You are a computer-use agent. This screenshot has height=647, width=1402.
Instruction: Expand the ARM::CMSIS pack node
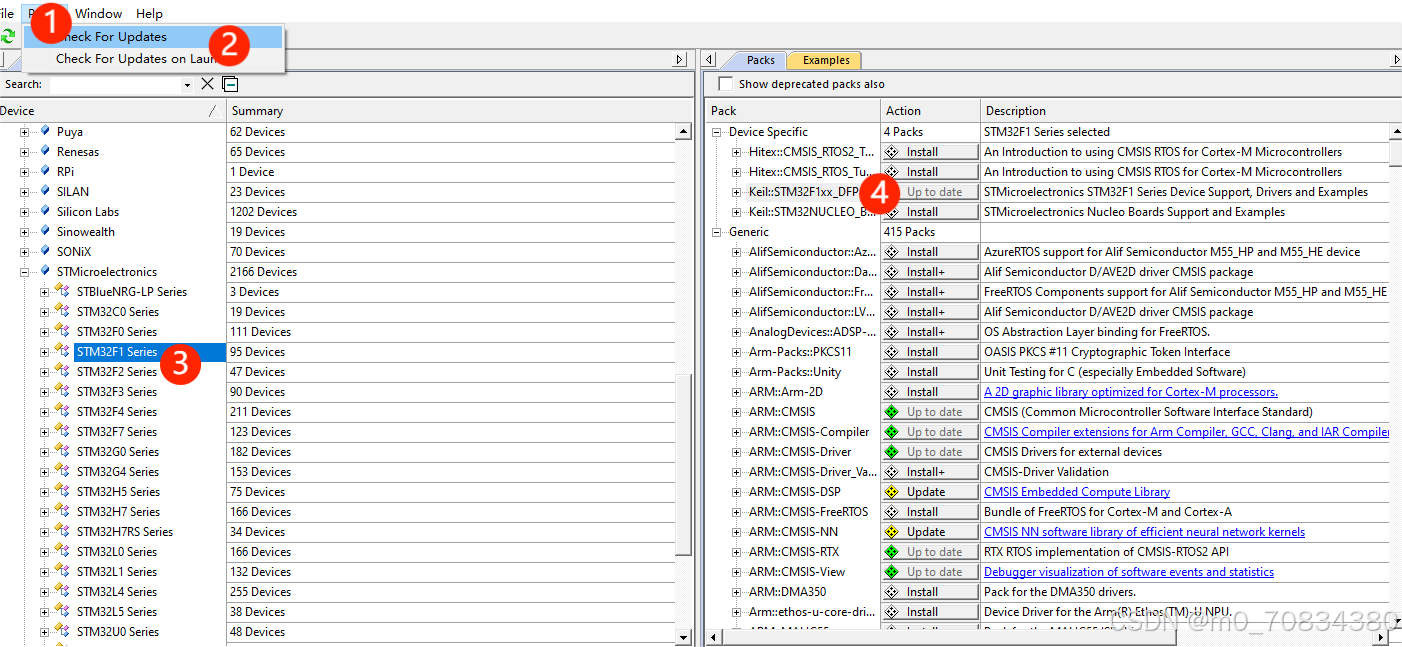[x=737, y=412]
